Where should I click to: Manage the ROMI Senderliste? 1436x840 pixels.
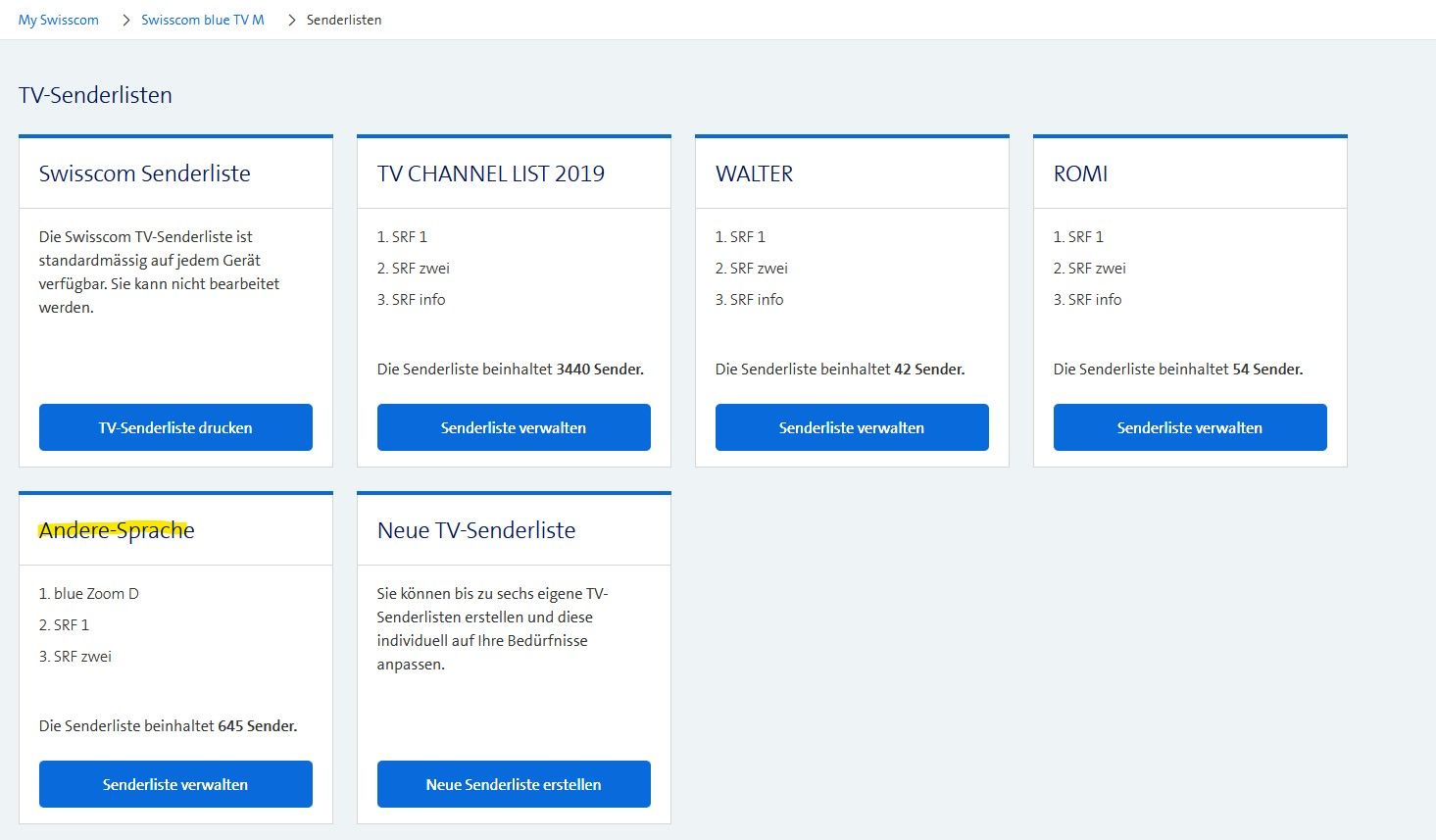1190,427
